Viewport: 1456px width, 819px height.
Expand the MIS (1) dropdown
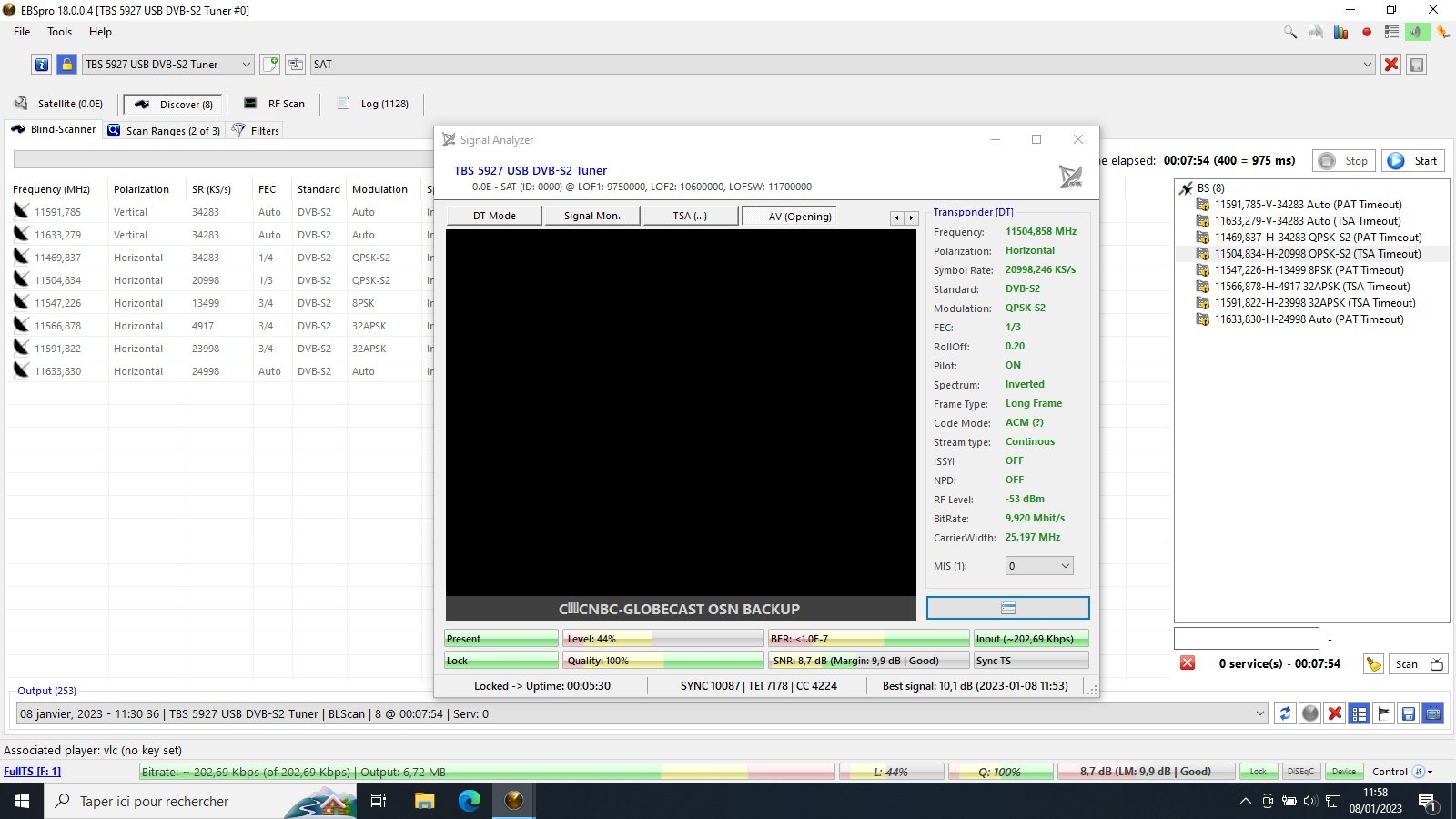coord(1039,566)
